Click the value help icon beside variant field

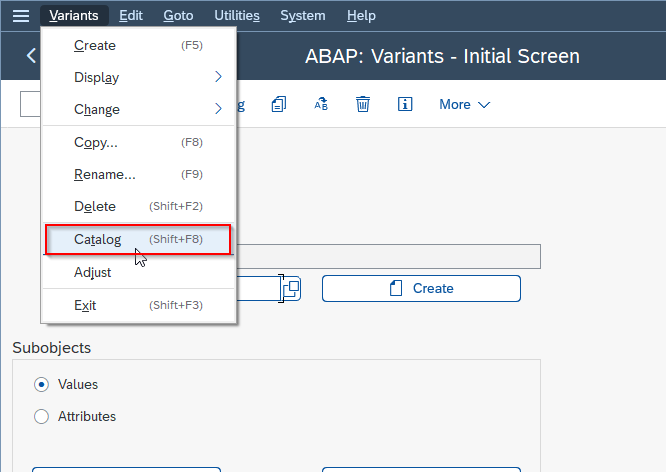(x=292, y=288)
